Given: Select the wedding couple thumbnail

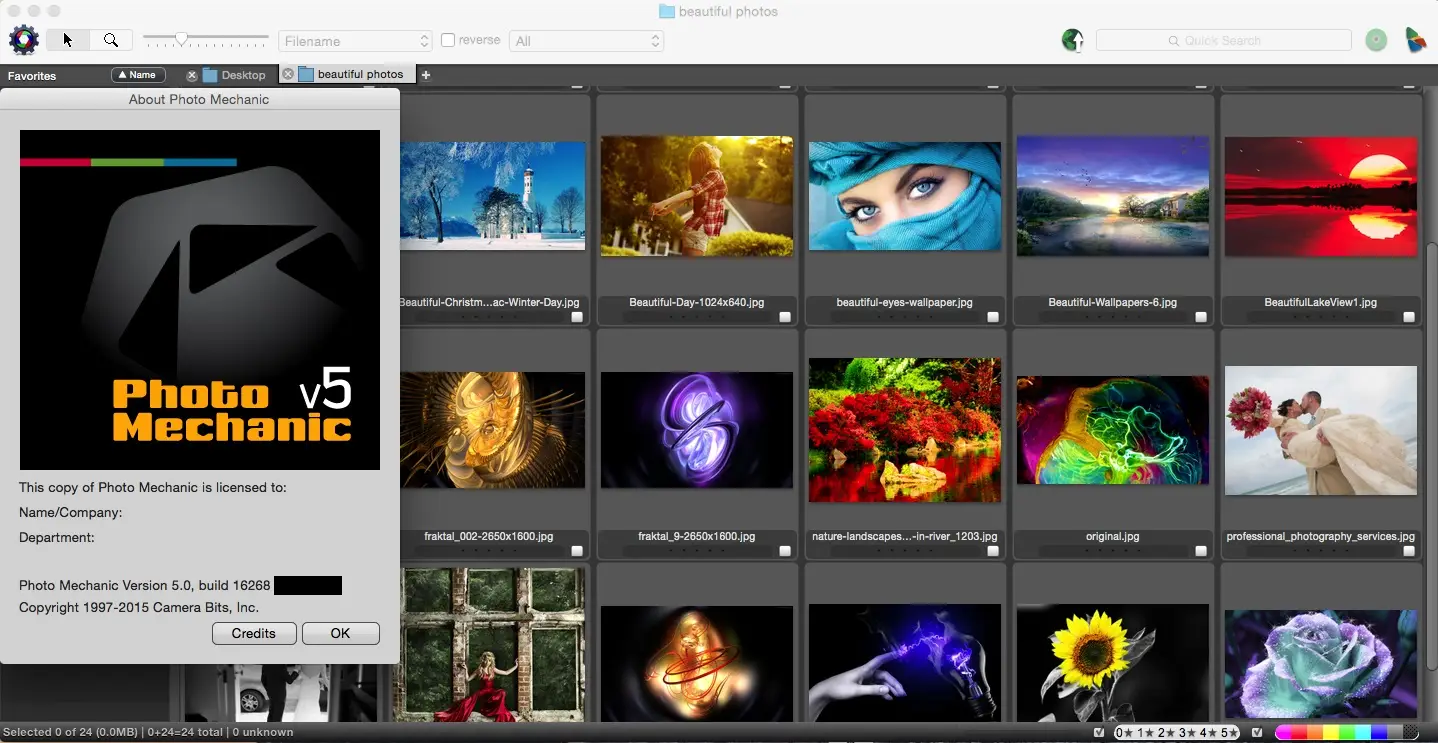Looking at the screenshot, I should click(1321, 430).
